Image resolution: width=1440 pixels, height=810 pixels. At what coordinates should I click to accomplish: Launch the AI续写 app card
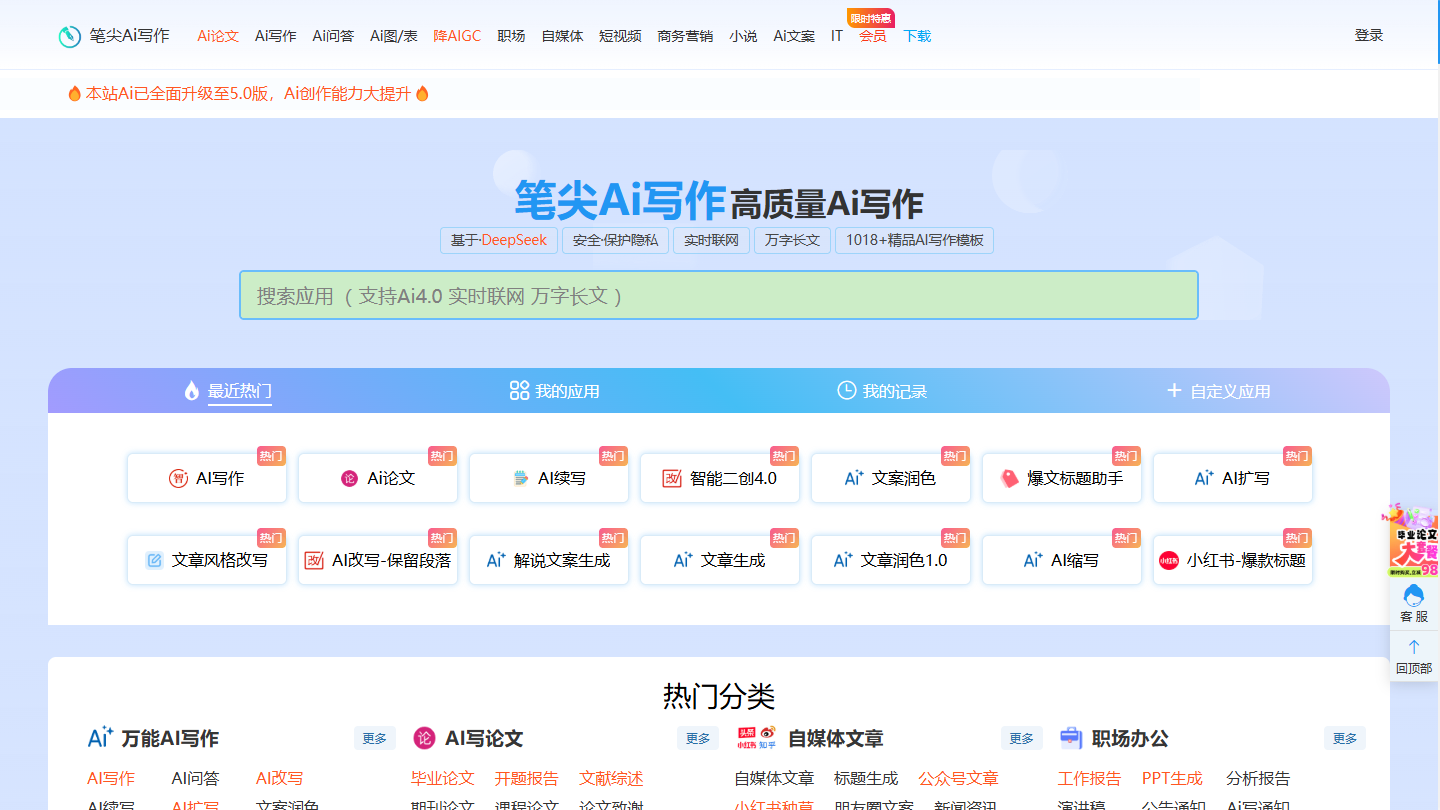click(x=549, y=478)
